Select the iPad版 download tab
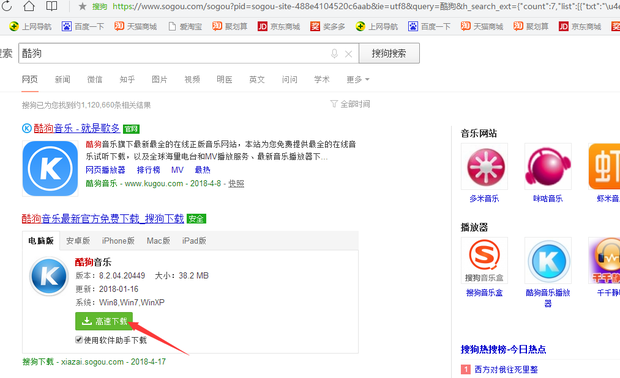The height and width of the screenshot is (378, 620). 194,241
